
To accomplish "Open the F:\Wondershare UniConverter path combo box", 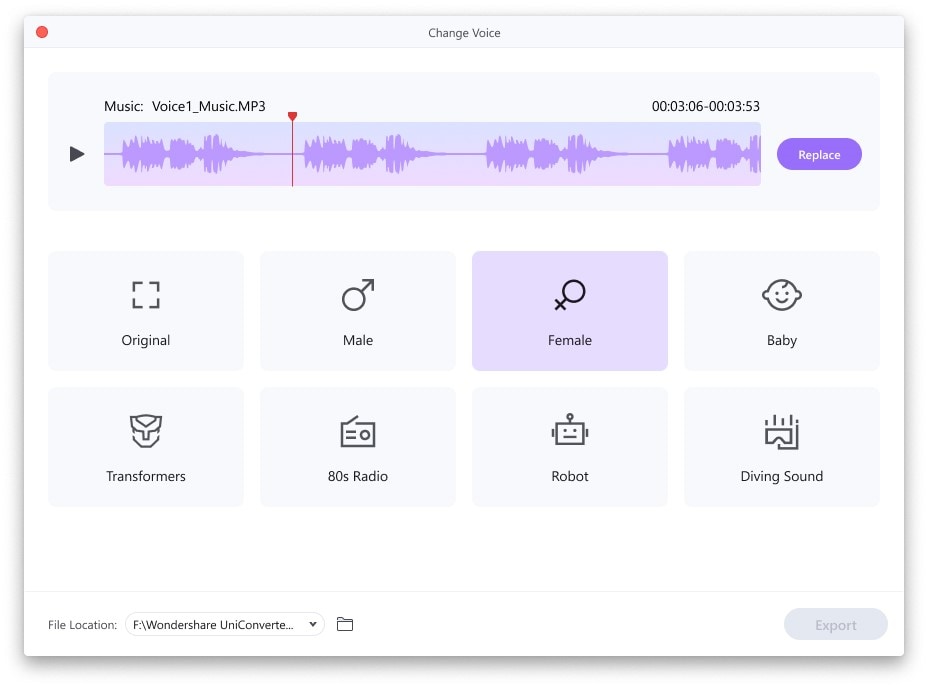I will (x=225, y=624).
